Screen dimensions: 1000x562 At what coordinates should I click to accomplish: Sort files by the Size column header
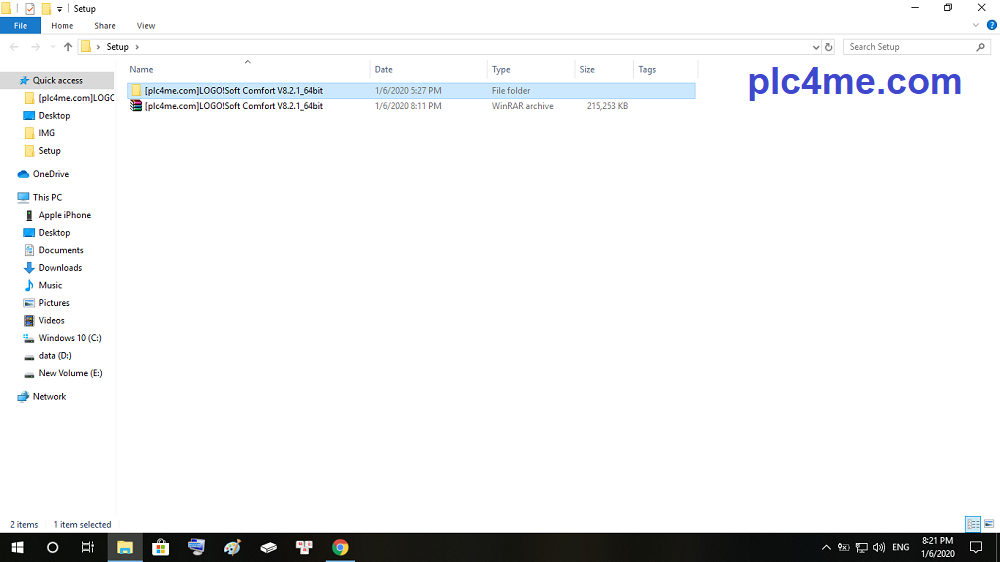[x=587, y=70]
